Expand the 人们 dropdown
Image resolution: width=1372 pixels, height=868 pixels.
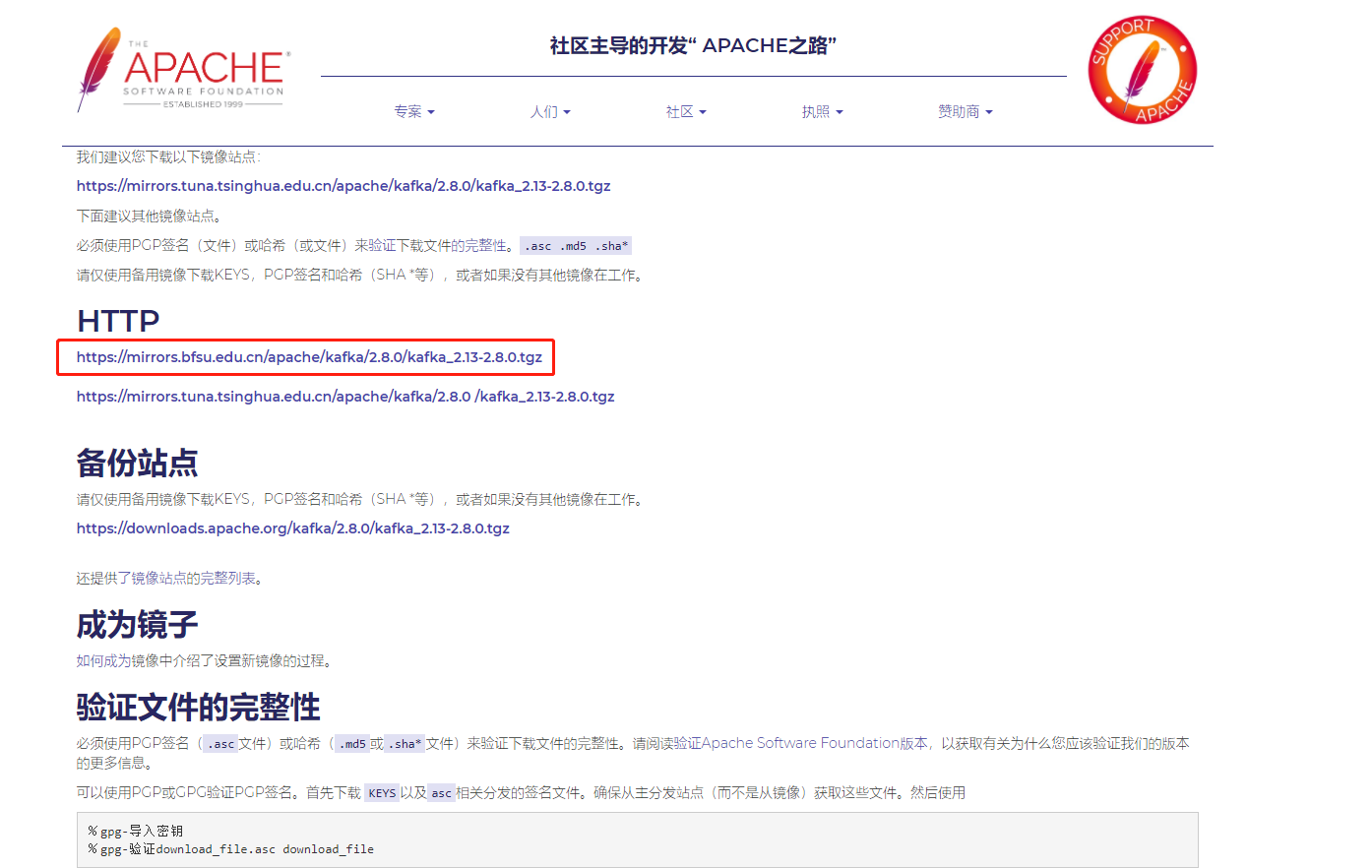[x=551, y=111]
